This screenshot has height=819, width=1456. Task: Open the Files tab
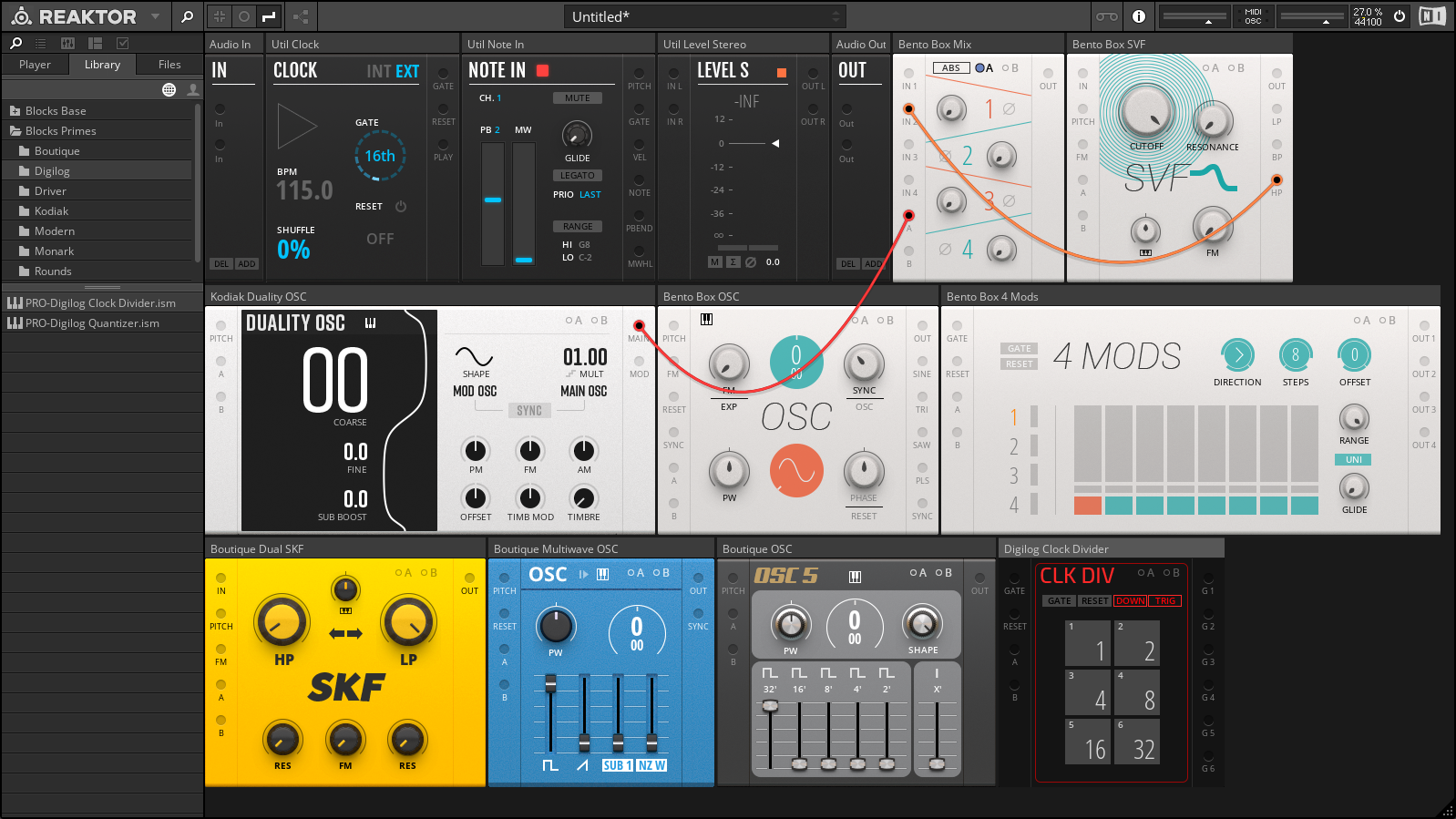pyautogui.click(x=169, y=65)
